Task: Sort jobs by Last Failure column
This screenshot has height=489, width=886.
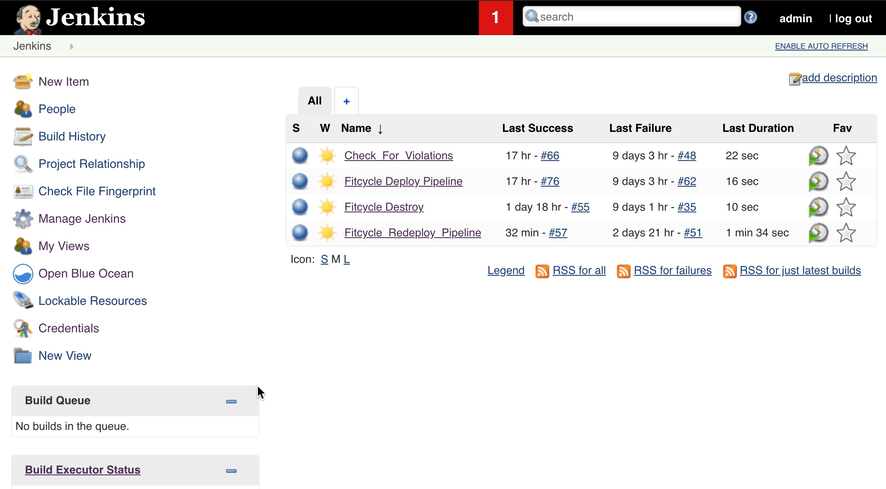Action: pyautogui.click(x=640, y=128)
